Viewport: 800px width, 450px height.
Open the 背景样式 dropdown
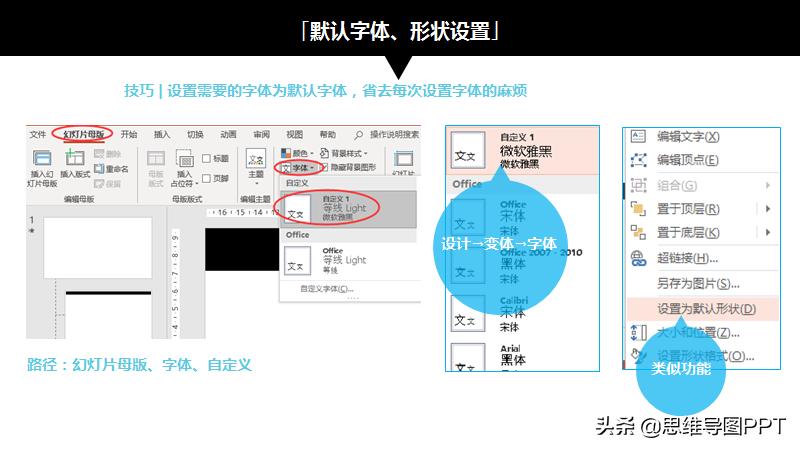(x=343, y=153)
